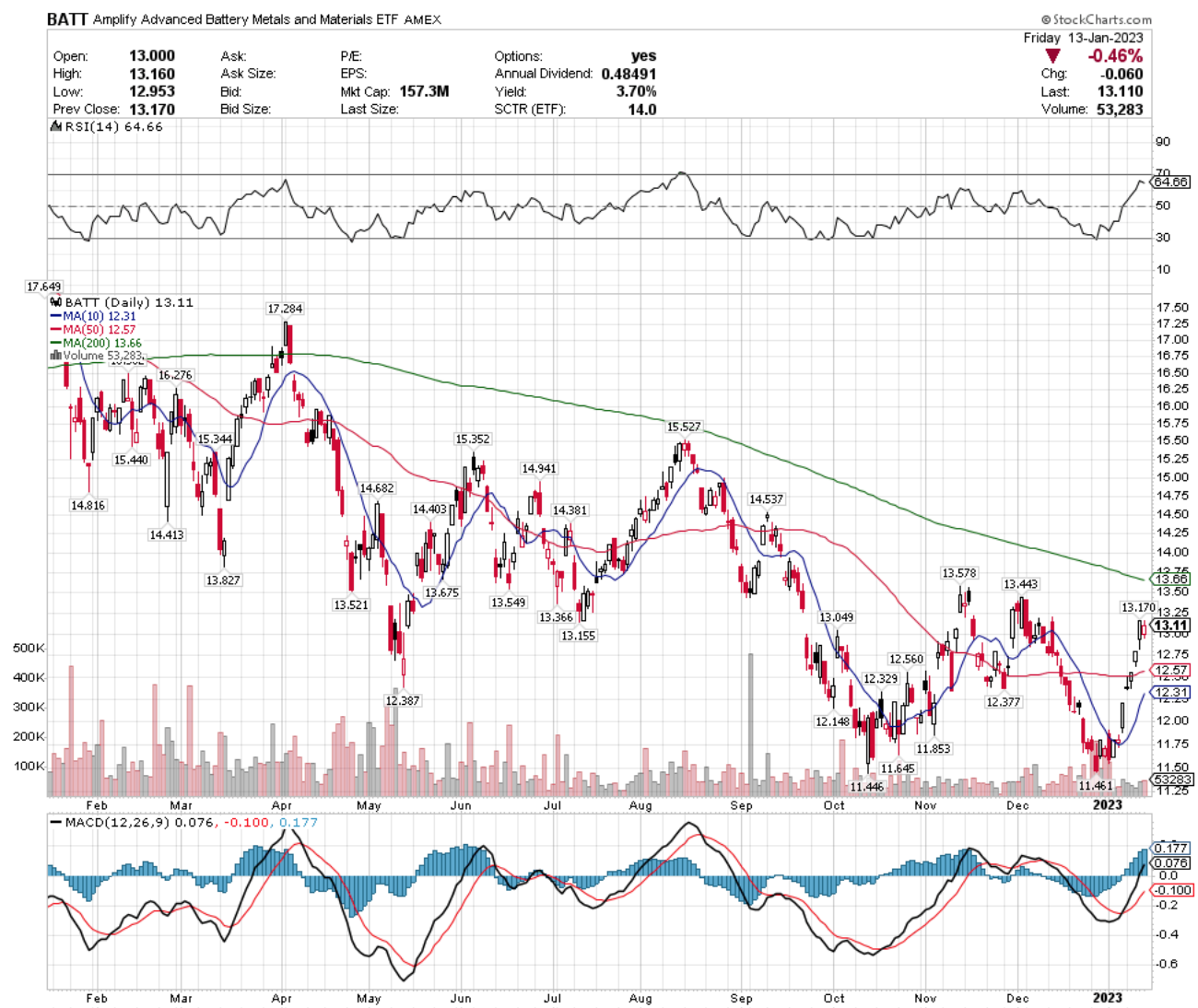
Task: Click the Annual Dividend value 0.48491
Action: (x=629, y=74)
